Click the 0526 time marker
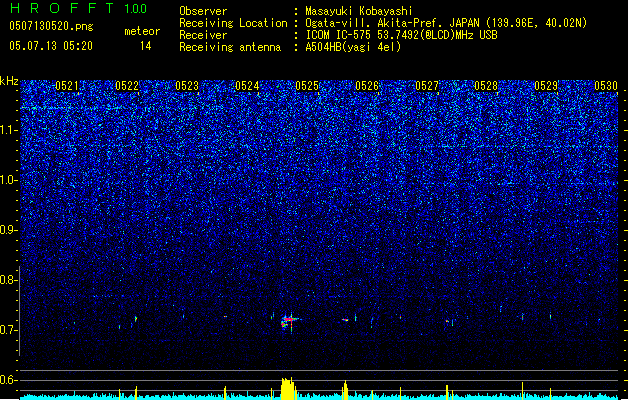Image resolution: width=629 pixels, height=400 pixels. (x=367, y=86)
